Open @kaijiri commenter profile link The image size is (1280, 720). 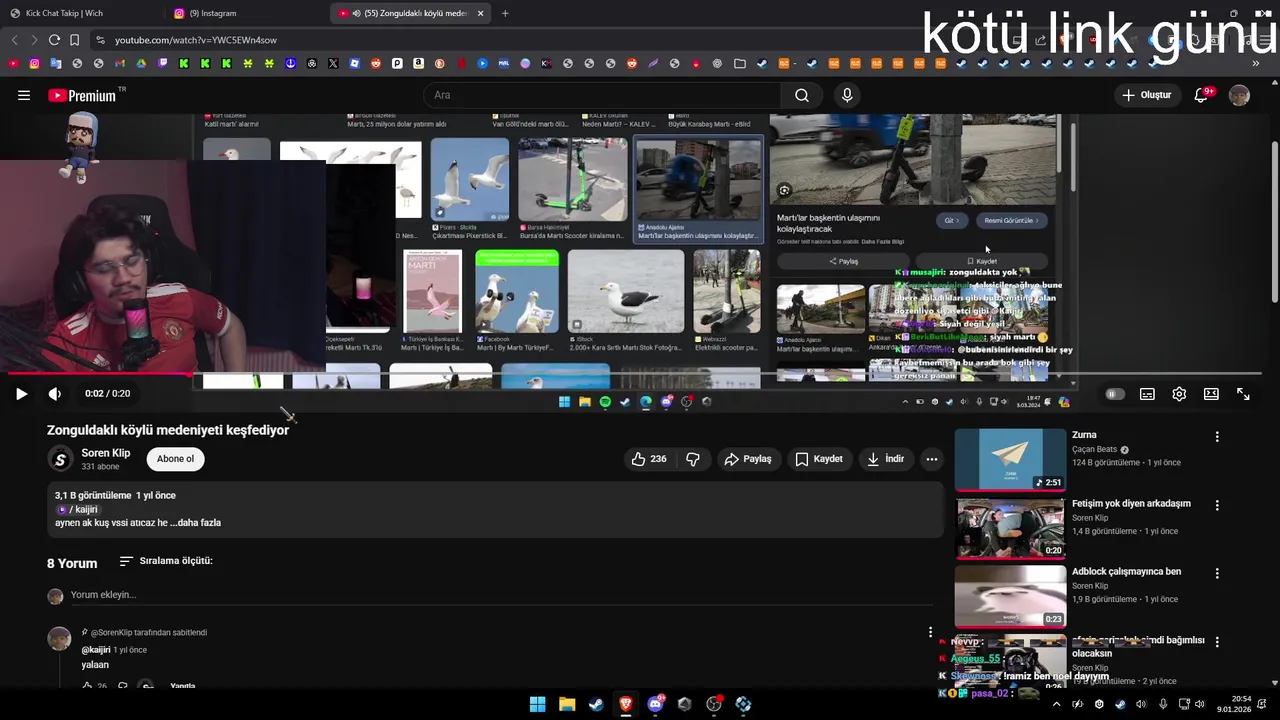click(96, 650)
